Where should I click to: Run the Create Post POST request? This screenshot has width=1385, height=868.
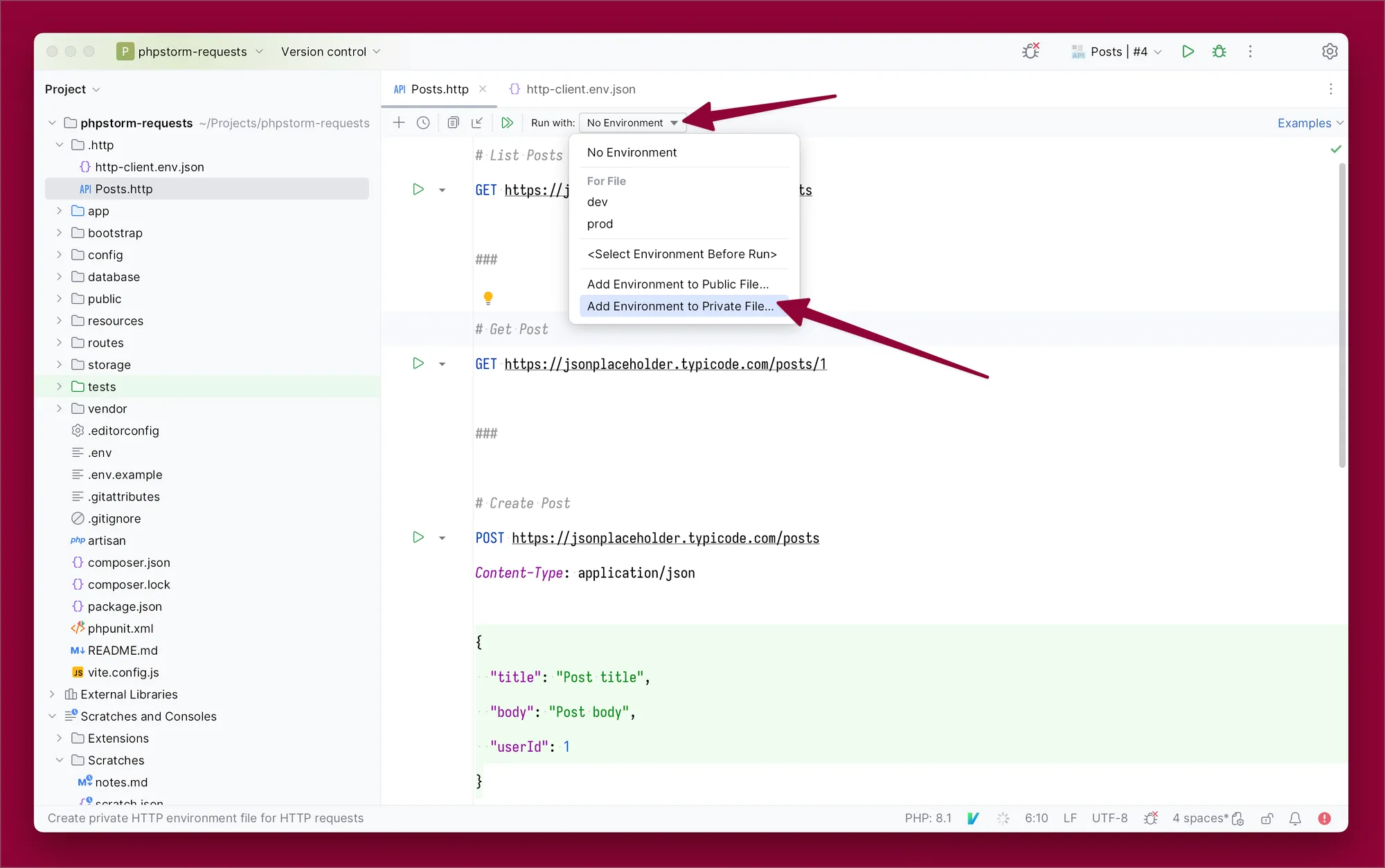418,536
